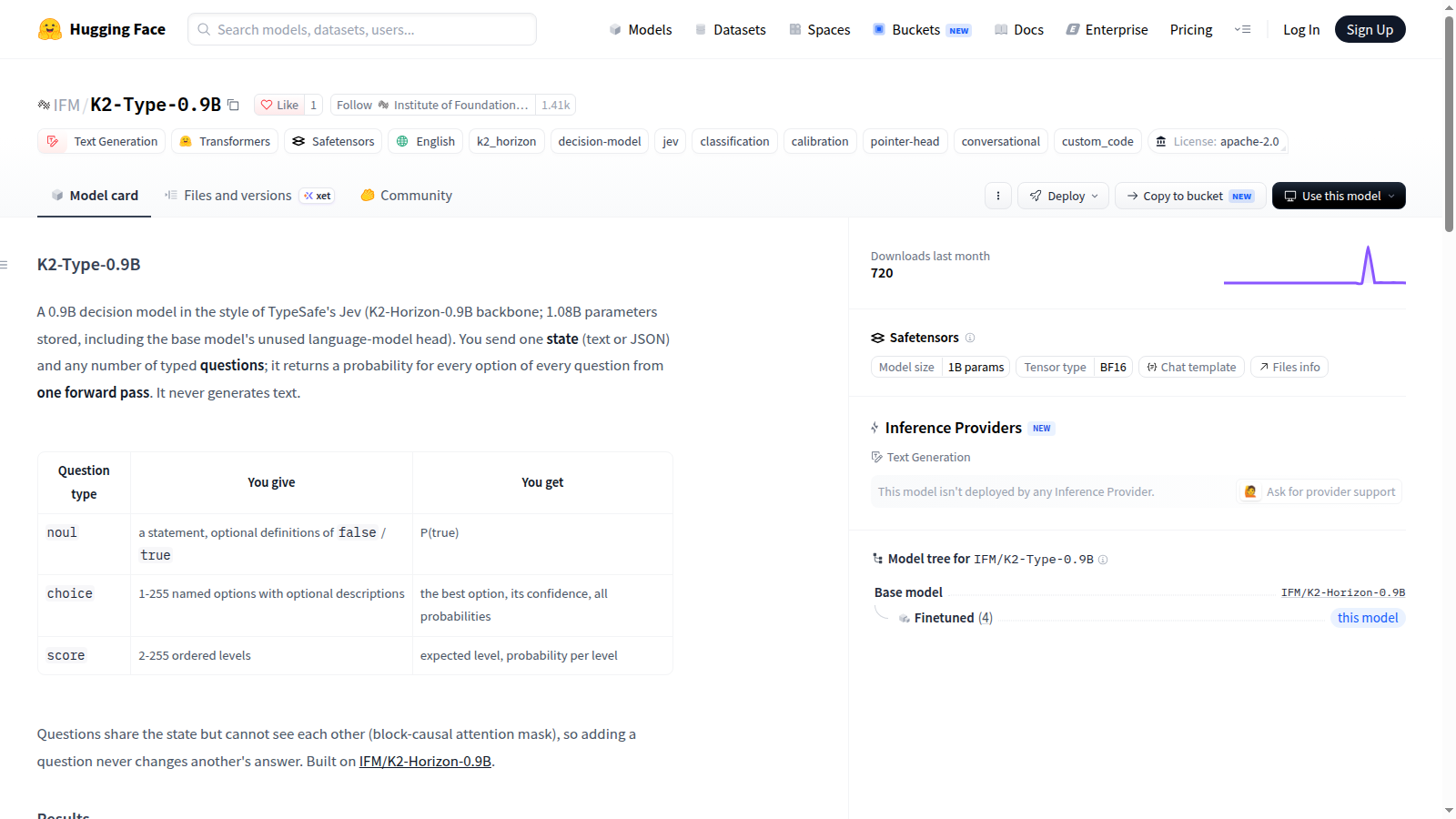Follow Institute of Foundation Models
Image resolution: width=1456 pixels, height=819 pixels.
pyautogui.click(x=432, y=105)
